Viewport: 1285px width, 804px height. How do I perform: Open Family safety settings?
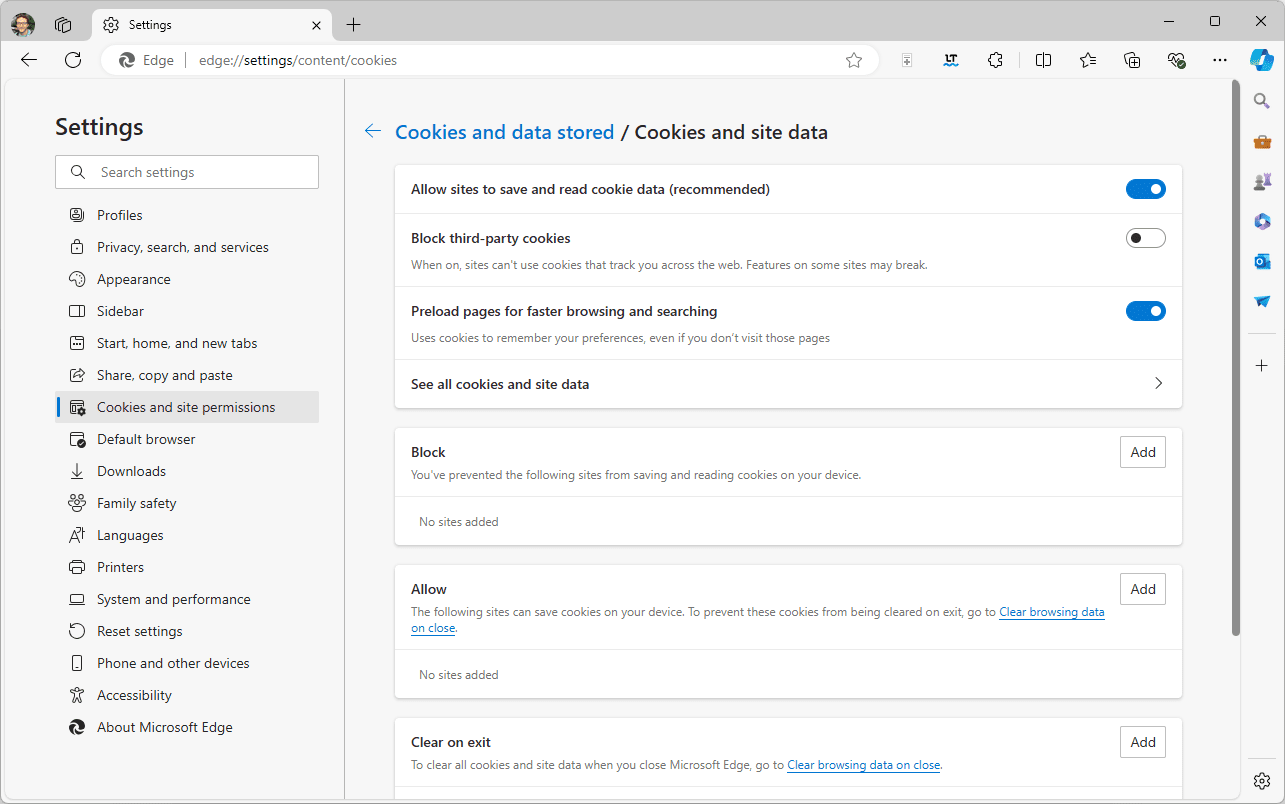tap(187, 503)
